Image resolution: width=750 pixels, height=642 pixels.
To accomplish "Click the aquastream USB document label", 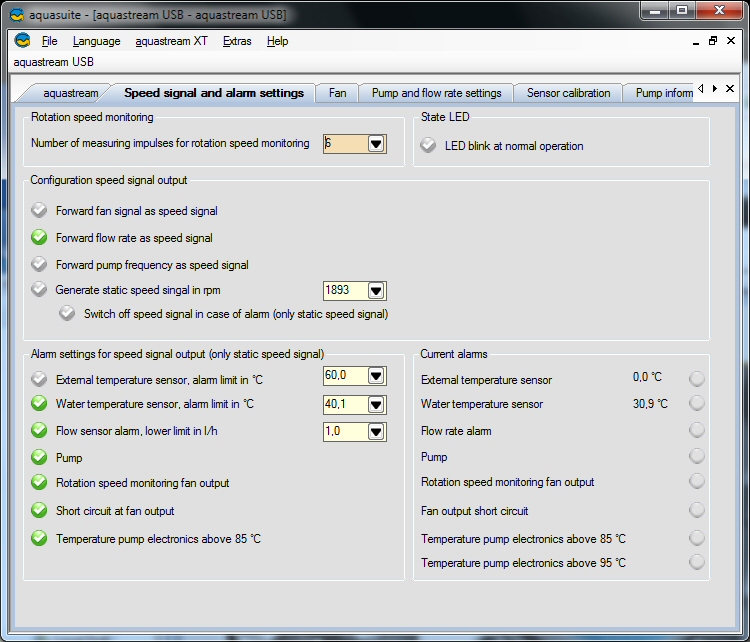I will pyautogui.click(x=54, y=62).
